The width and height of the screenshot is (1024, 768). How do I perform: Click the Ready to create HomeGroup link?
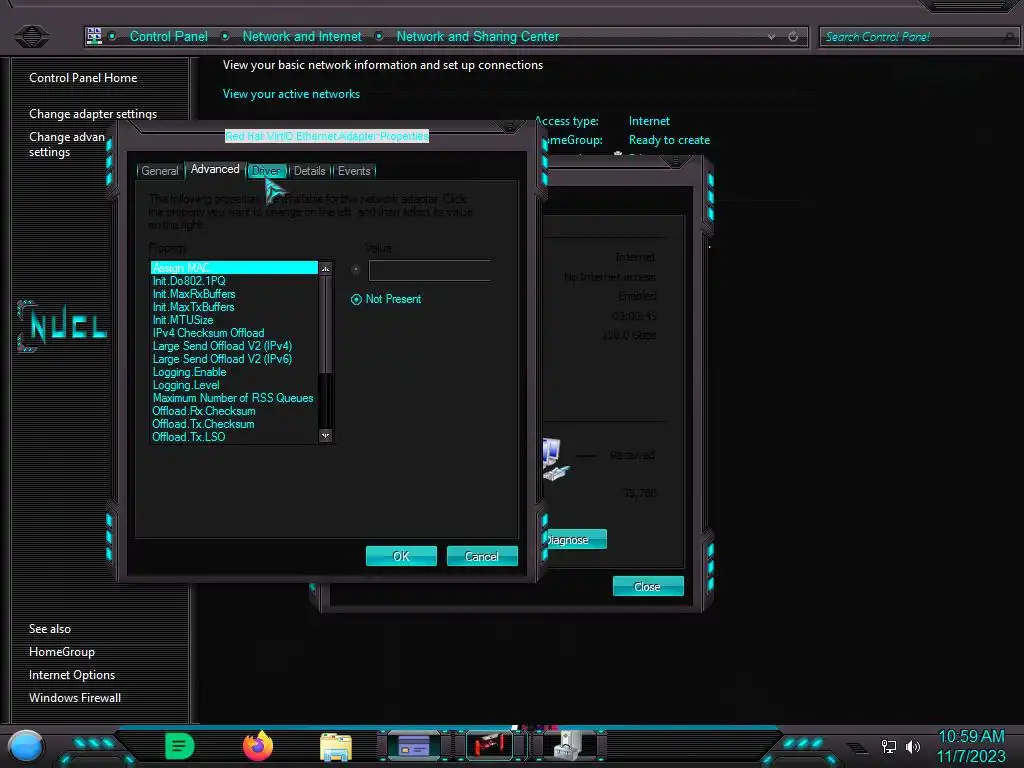point(669,140)
